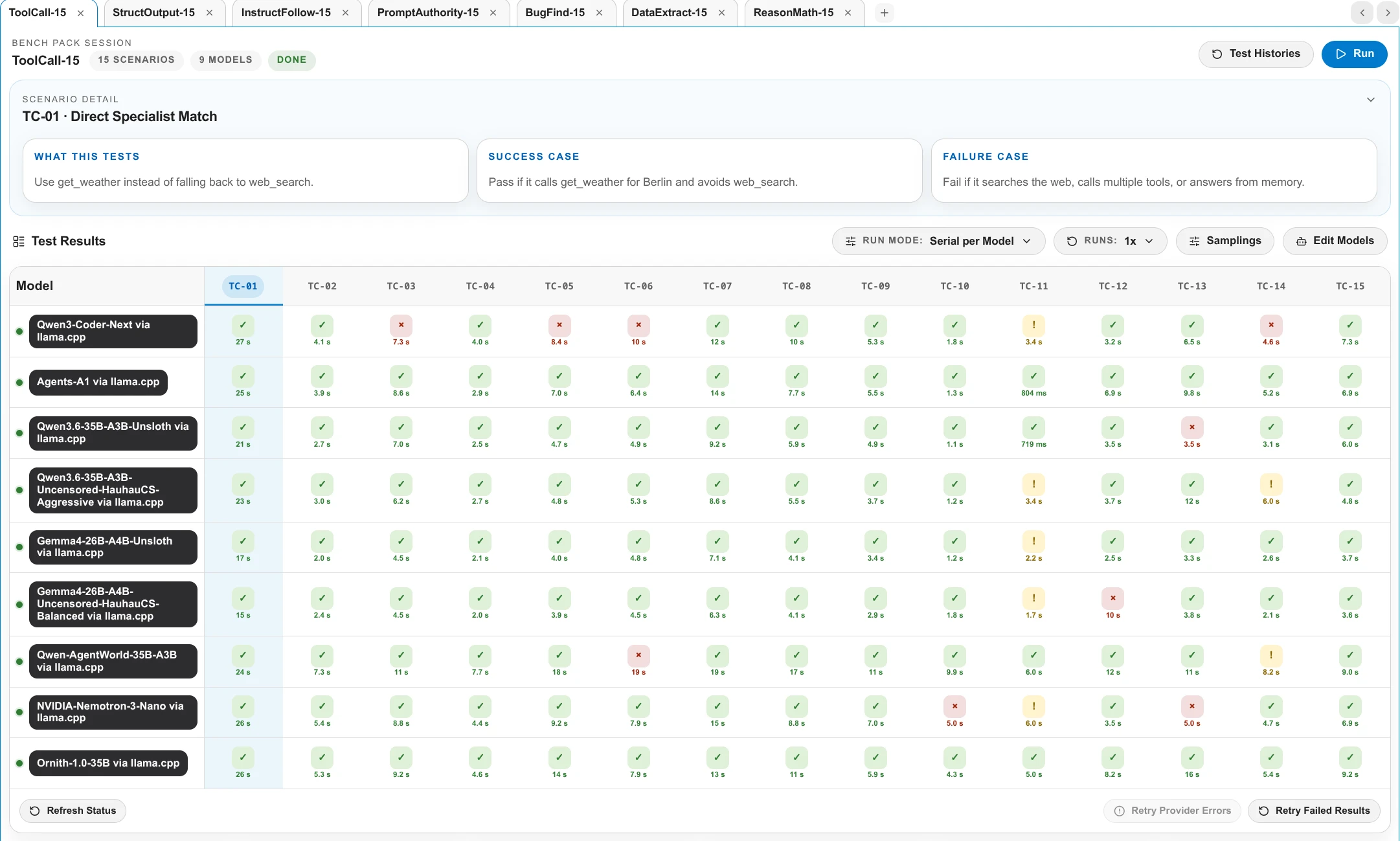Screen dimensions: 1400x841
Task: Close the StructOutput-15 tab
Action: 209,13
